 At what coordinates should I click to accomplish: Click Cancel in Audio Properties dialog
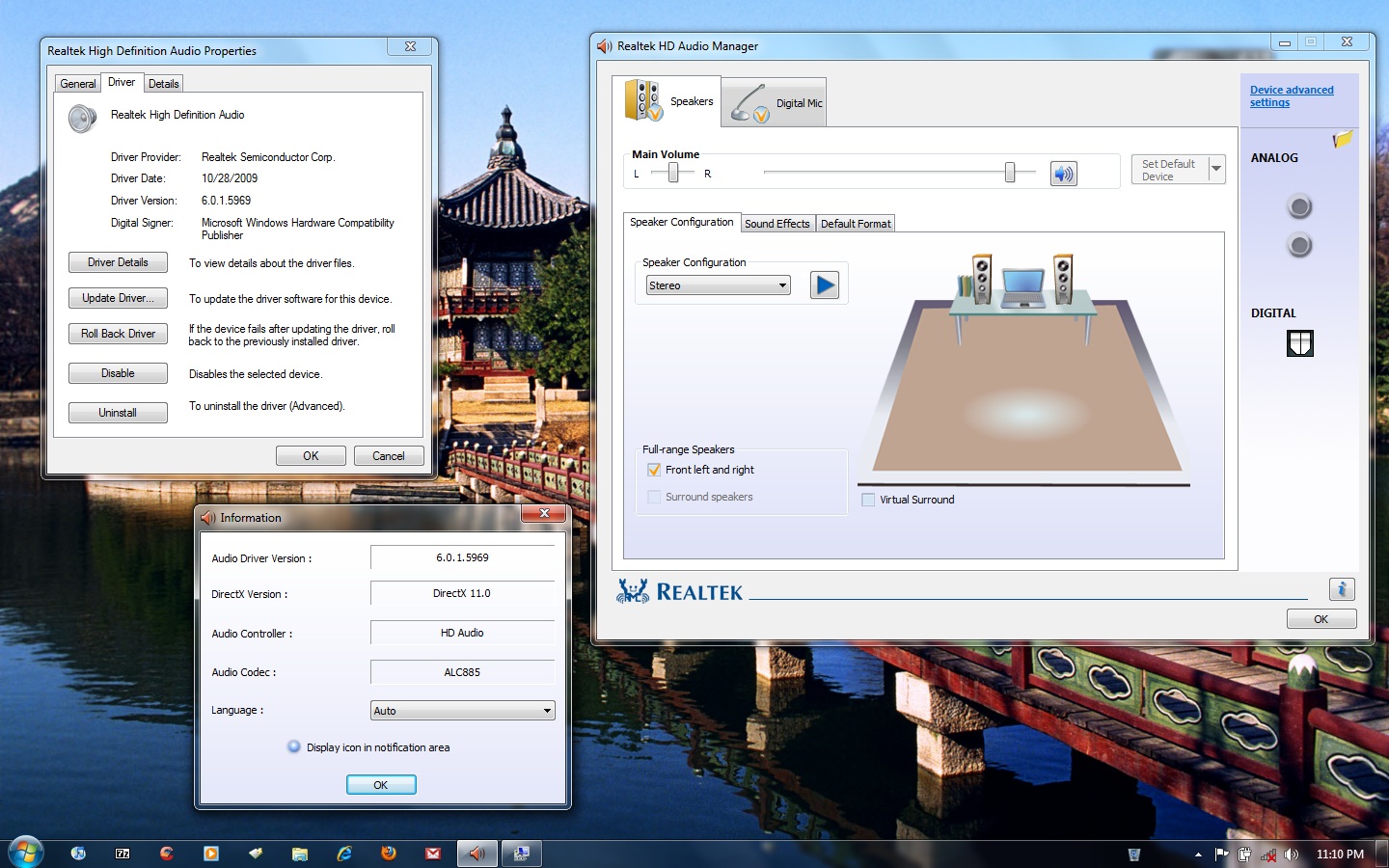coord(389,456)
